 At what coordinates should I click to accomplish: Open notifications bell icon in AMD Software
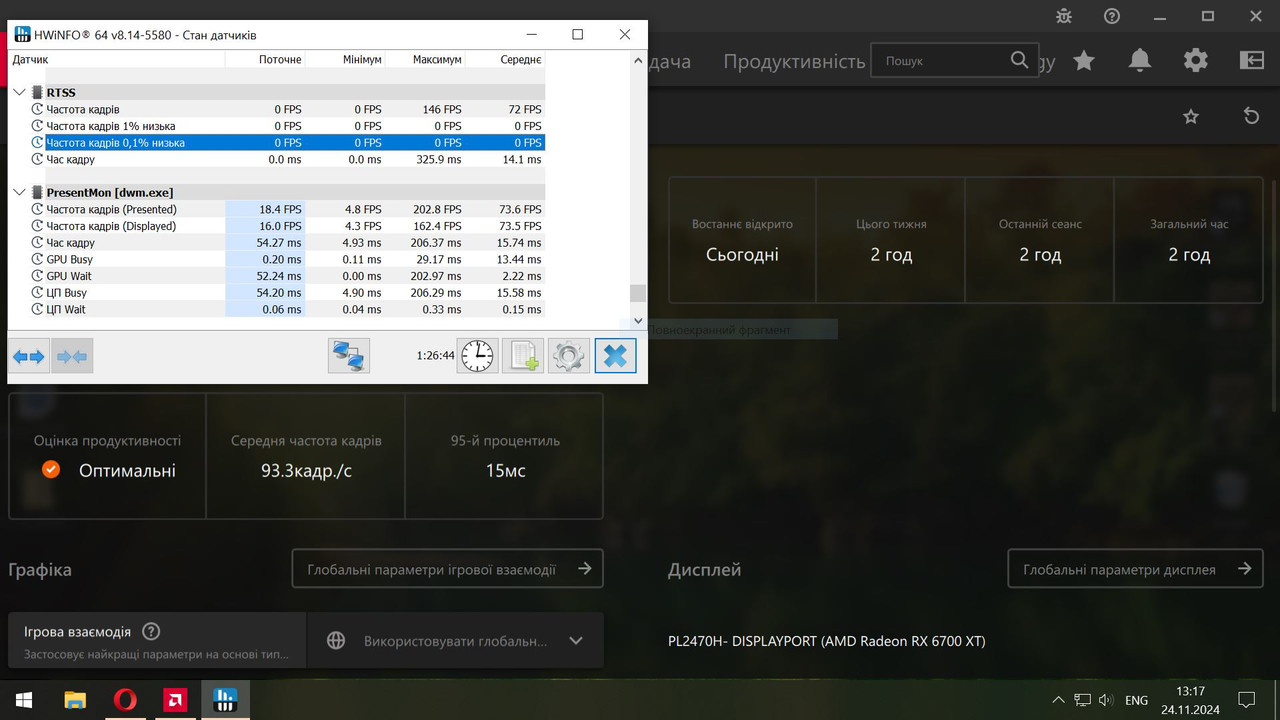click(1140, 61)
